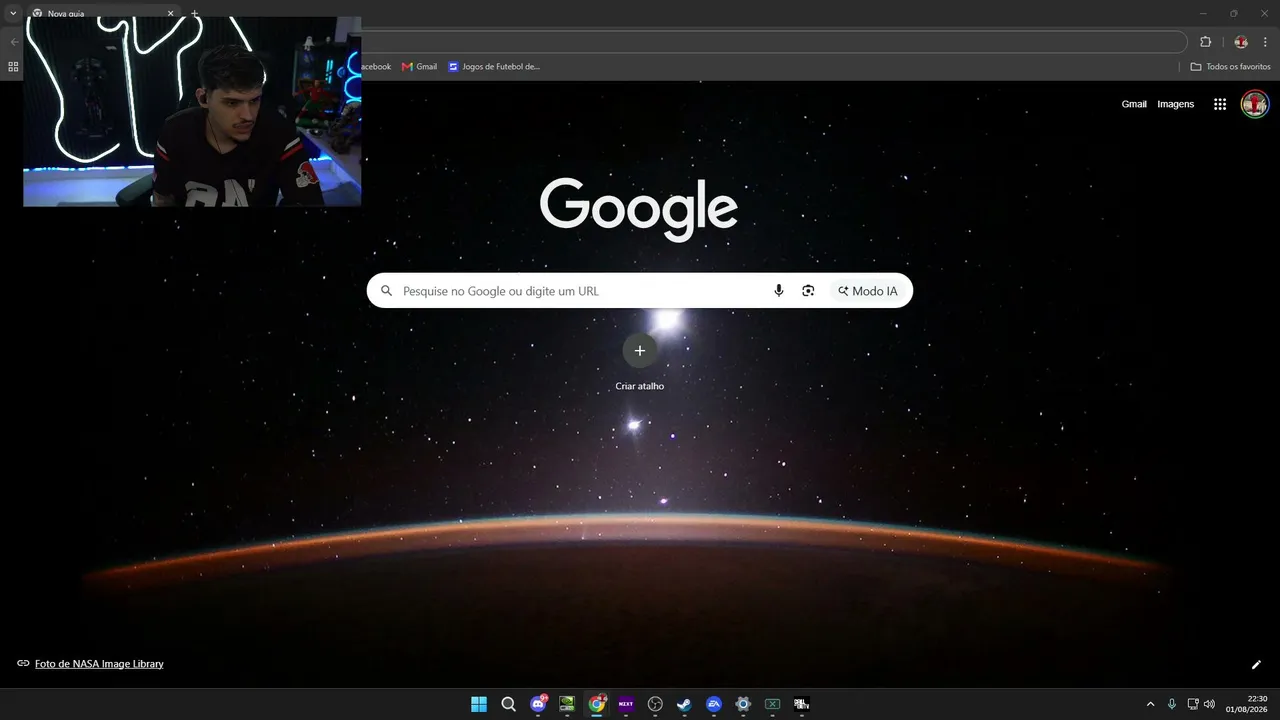
Task: Switch to Google Chrome in the taskbar
Action: click(x=597, y=704)
